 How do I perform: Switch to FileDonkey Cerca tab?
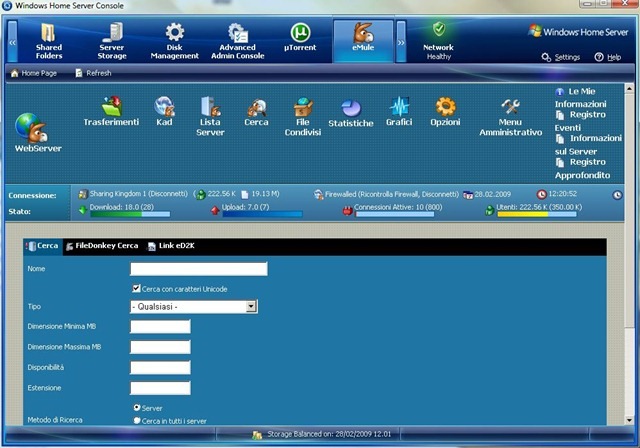102,246
